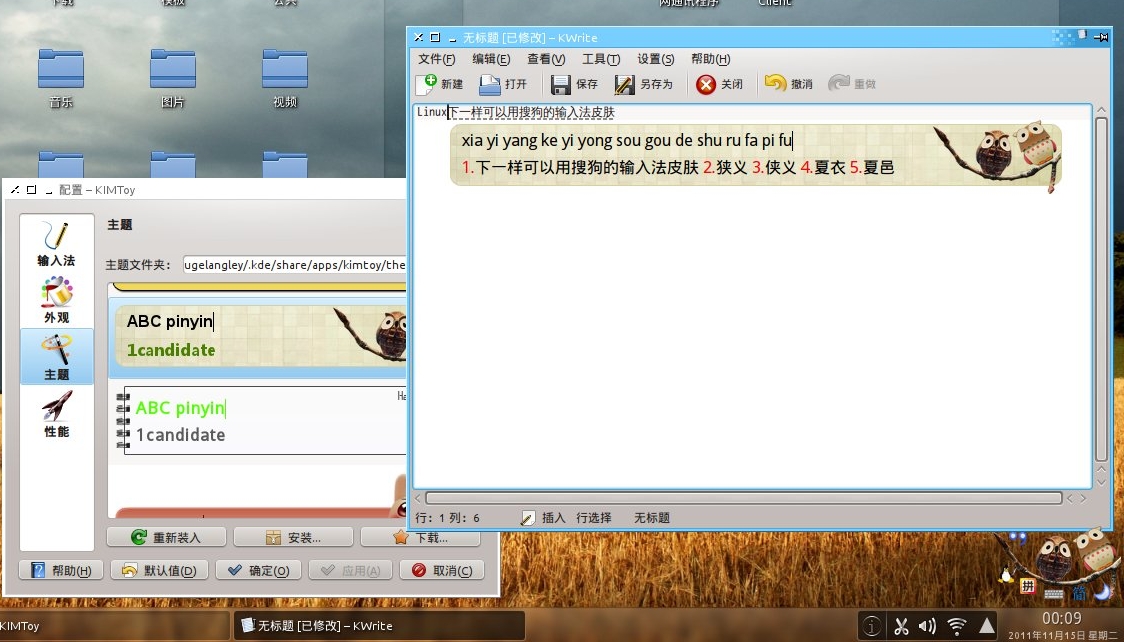Open the scissors clipboard icon in tray

pos(901,626)
